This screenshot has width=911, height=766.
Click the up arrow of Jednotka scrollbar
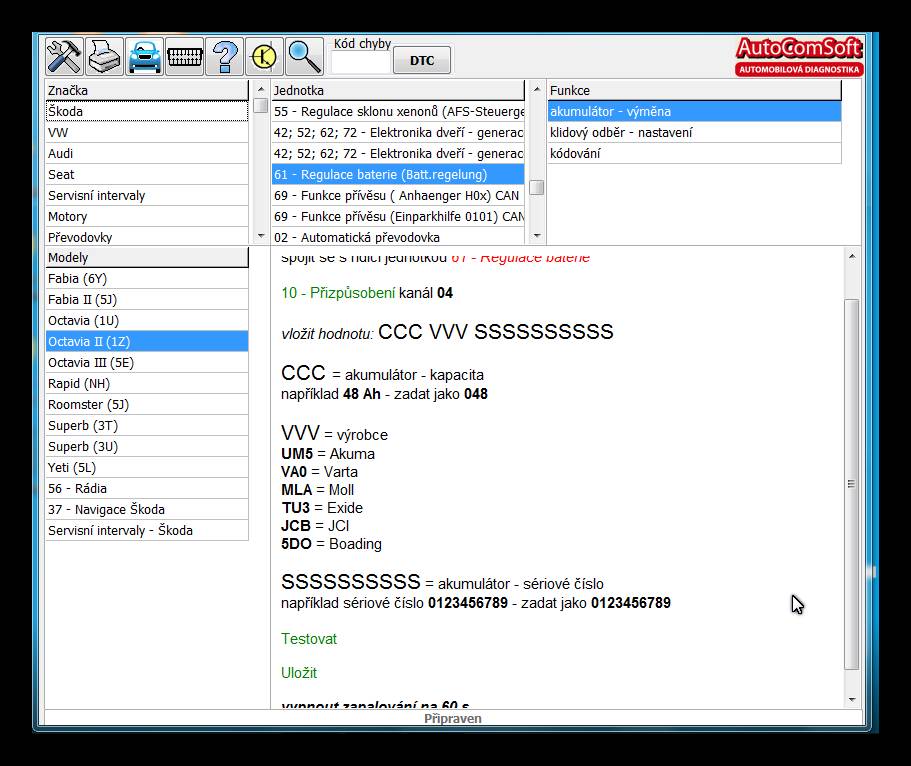click(x=537, y=89)
